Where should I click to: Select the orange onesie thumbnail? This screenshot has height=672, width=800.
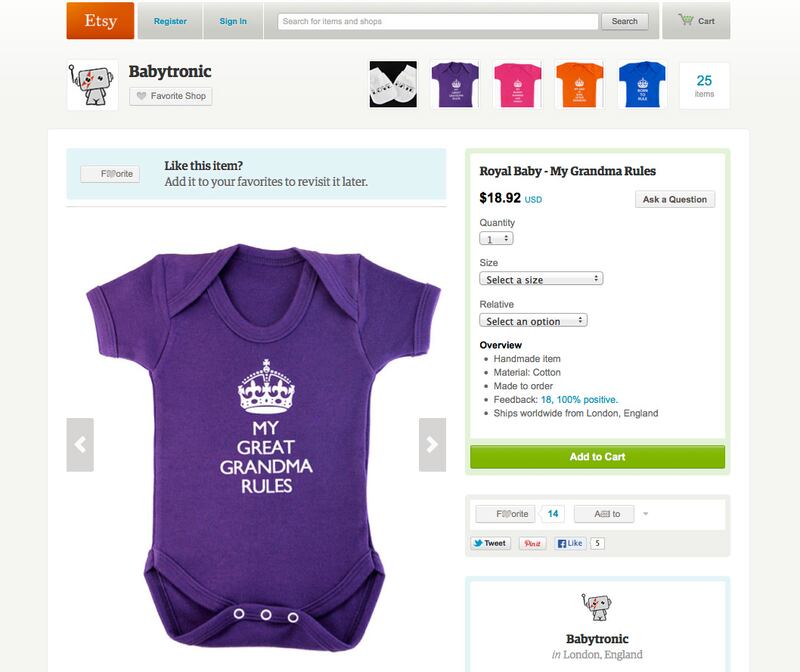(580, 85)
